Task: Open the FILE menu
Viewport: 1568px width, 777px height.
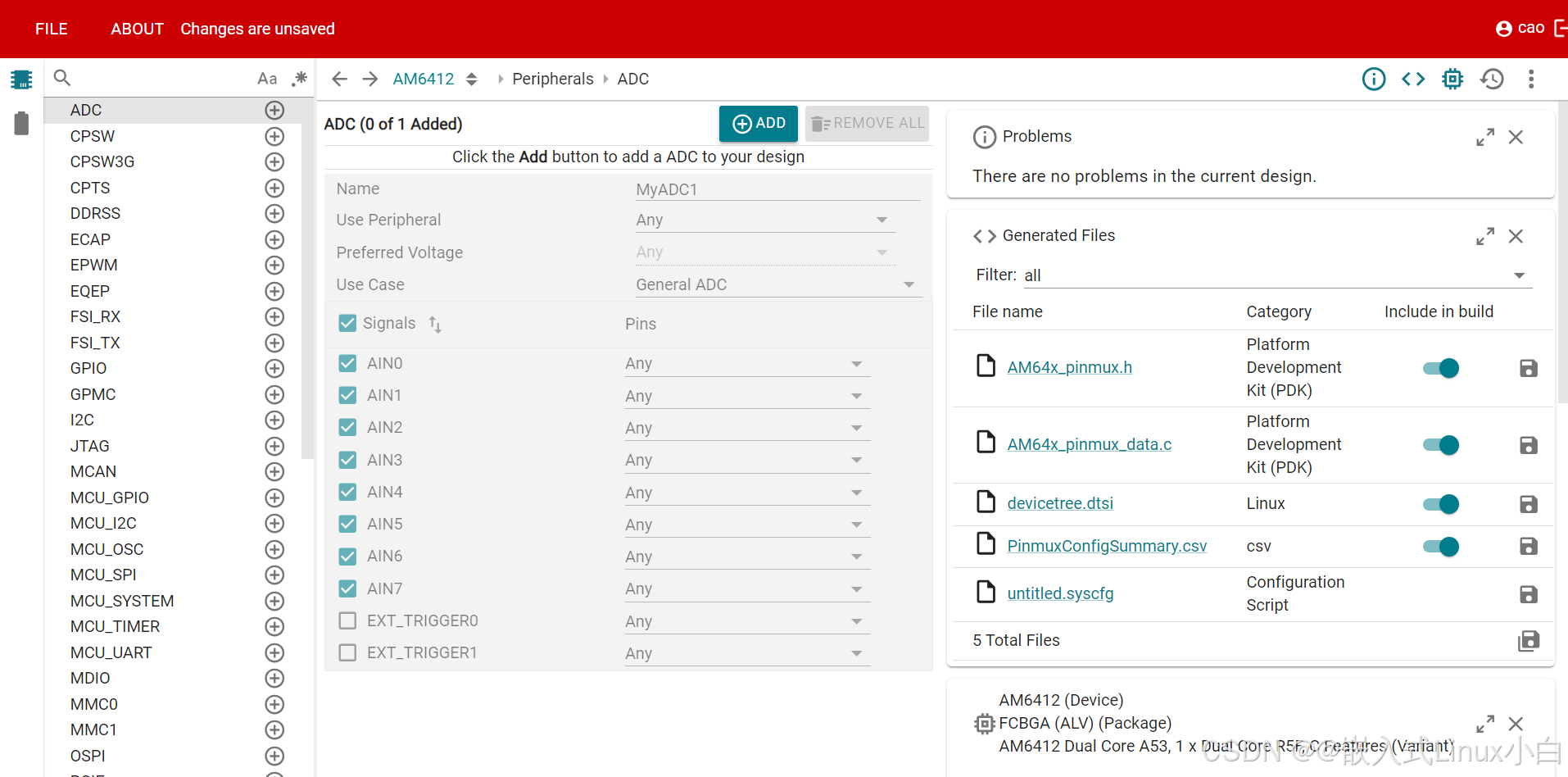Action: (52, 29)
